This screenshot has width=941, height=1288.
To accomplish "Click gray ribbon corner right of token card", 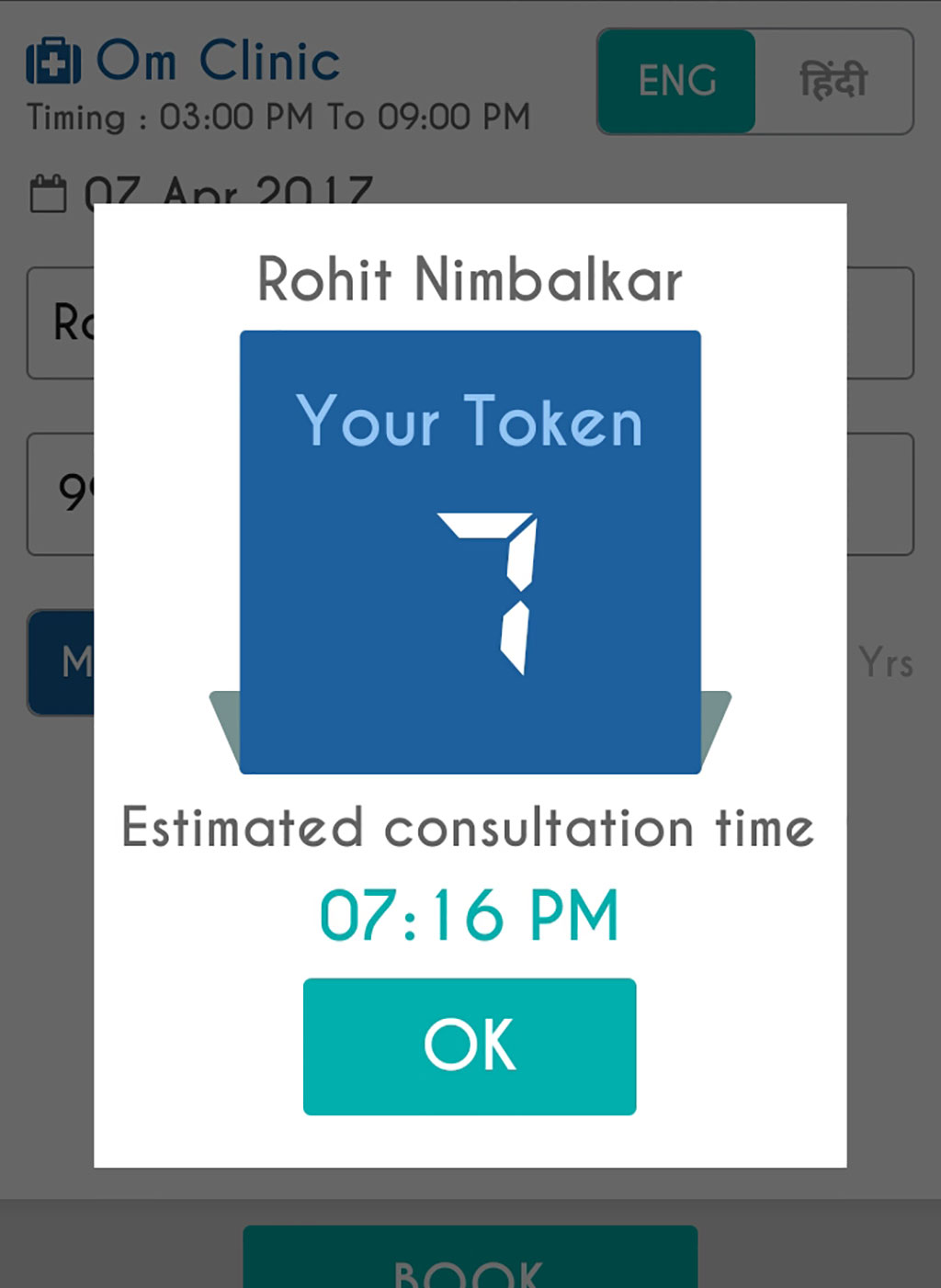I will 716,717.
